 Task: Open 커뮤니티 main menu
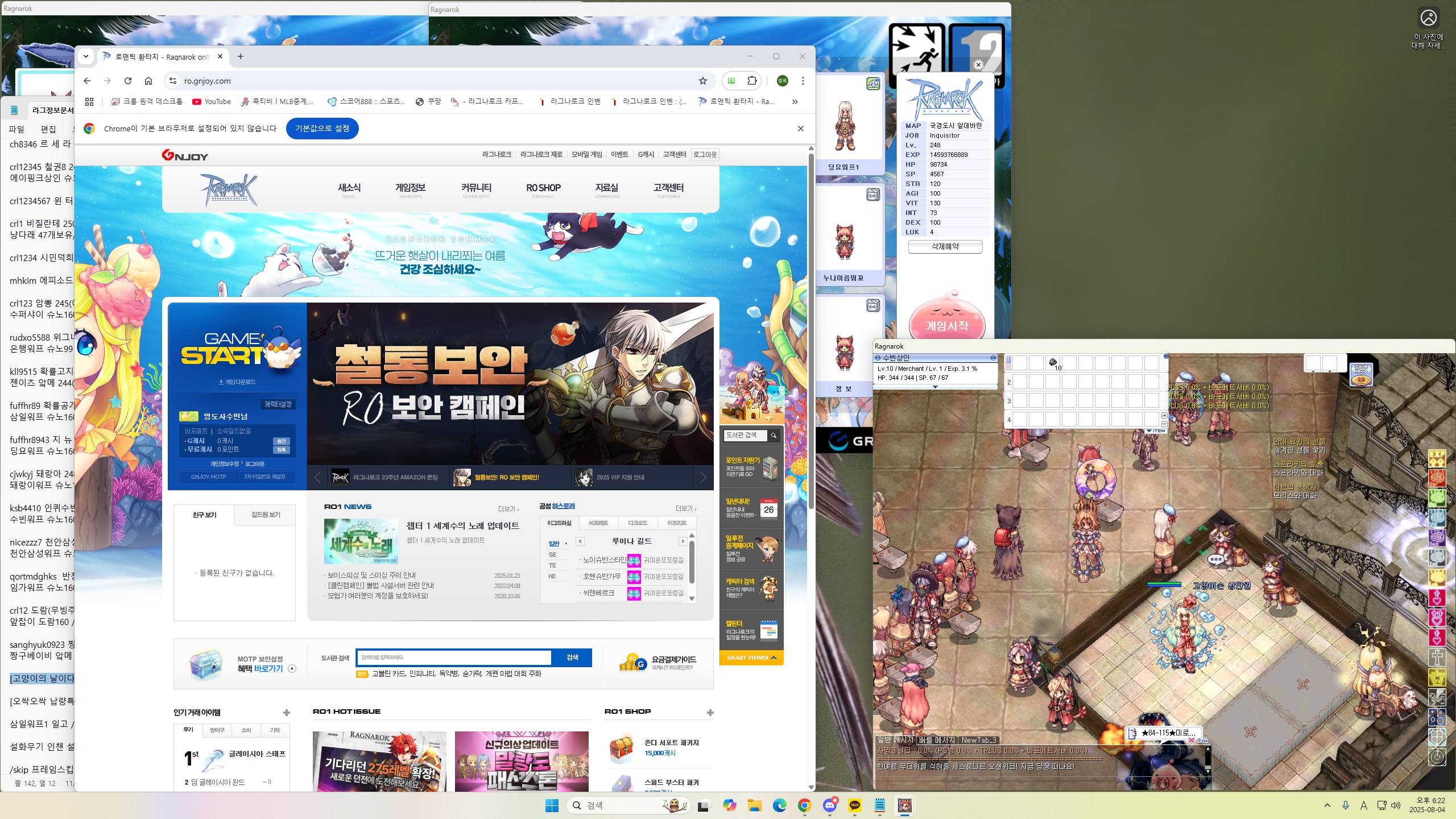476,189
